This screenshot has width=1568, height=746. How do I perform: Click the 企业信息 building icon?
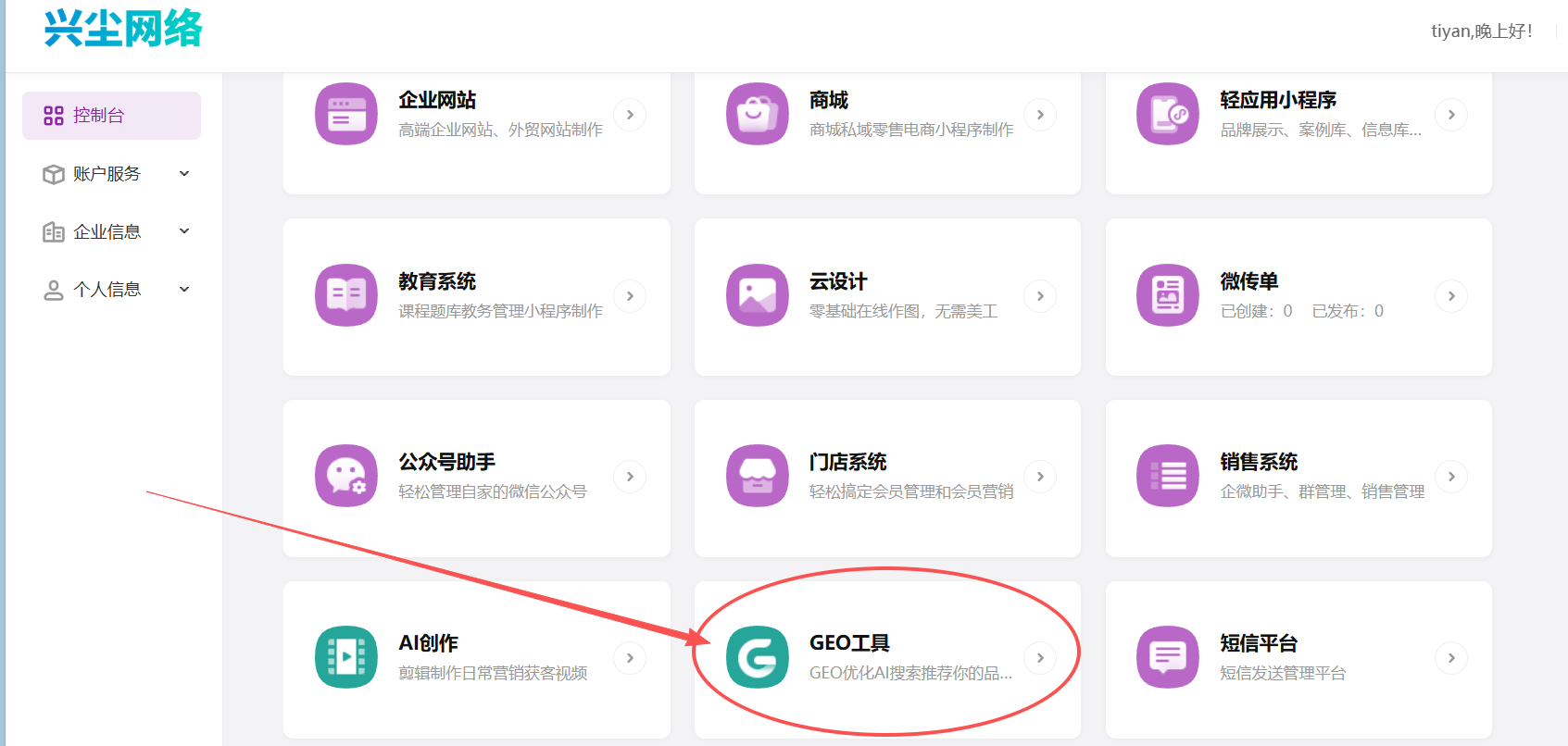point(54,231)
